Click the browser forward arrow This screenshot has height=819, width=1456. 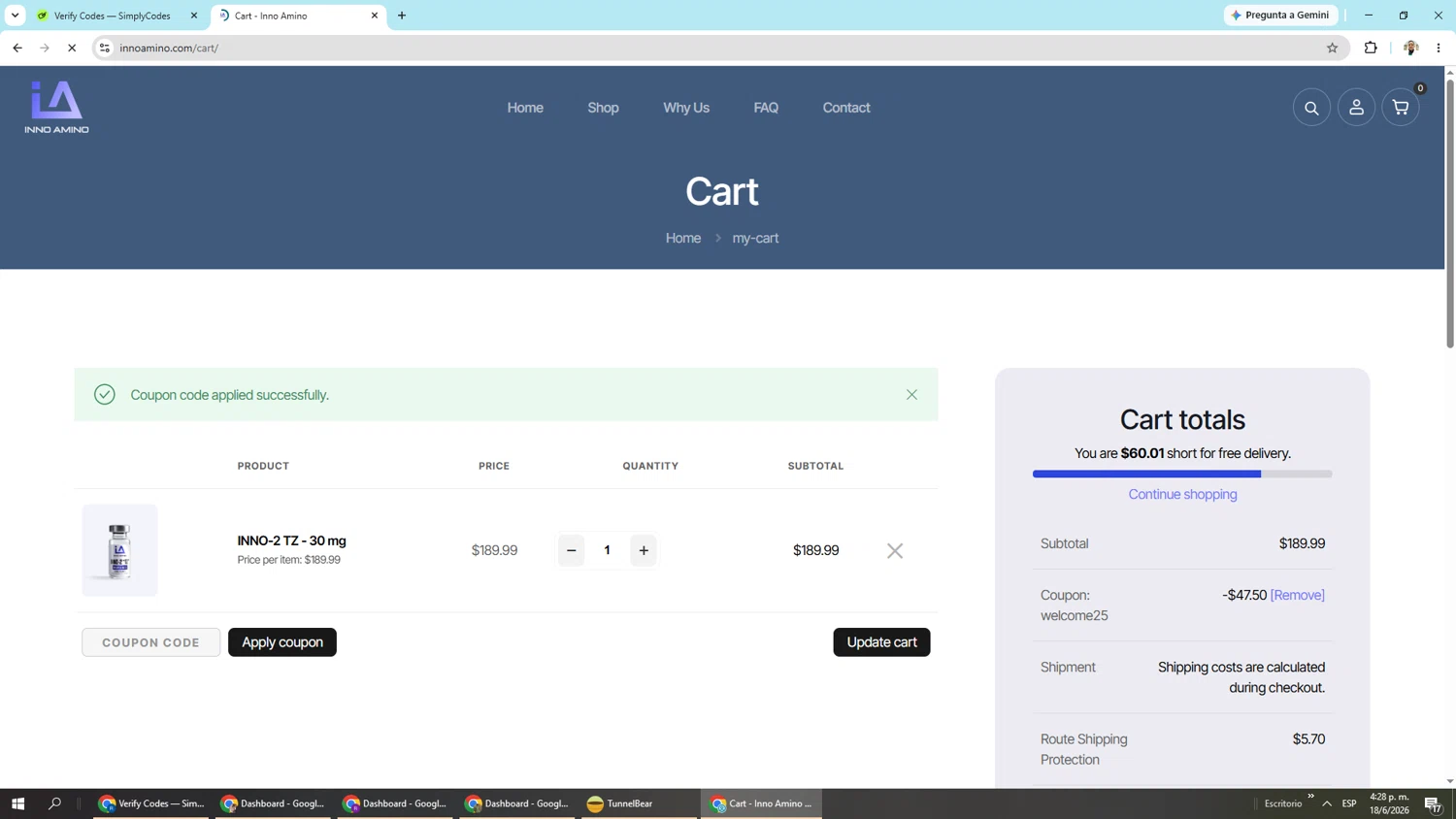tap(45, 48)
